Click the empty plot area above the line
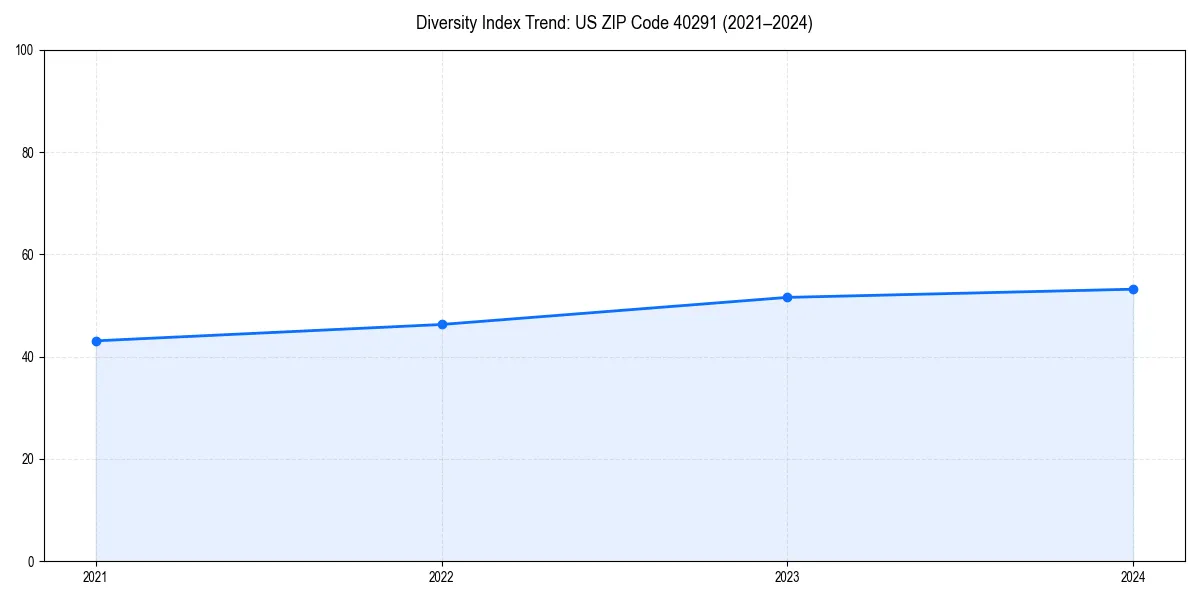 coord(600,150)
